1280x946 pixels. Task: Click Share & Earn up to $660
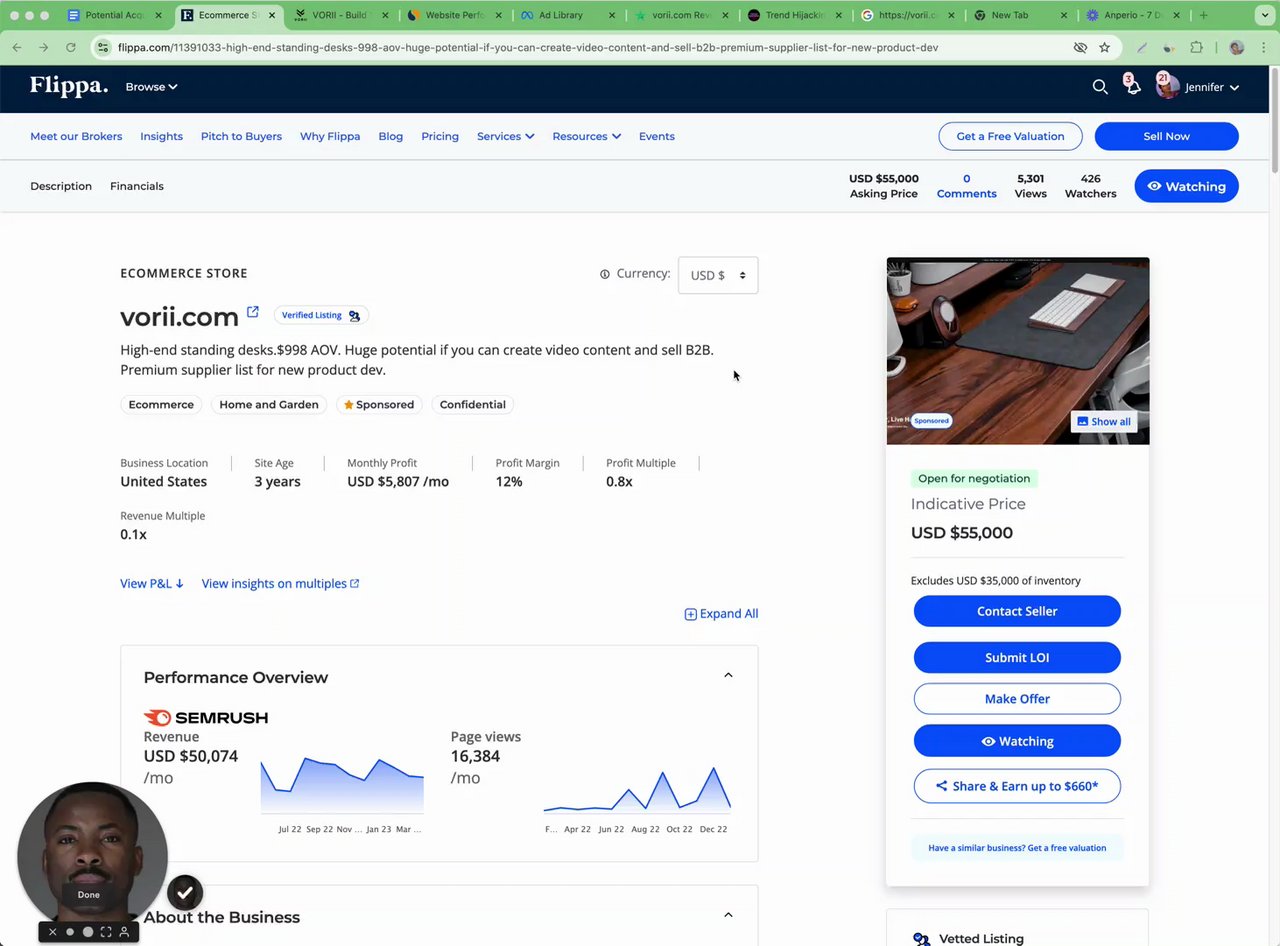point(1017,786)
